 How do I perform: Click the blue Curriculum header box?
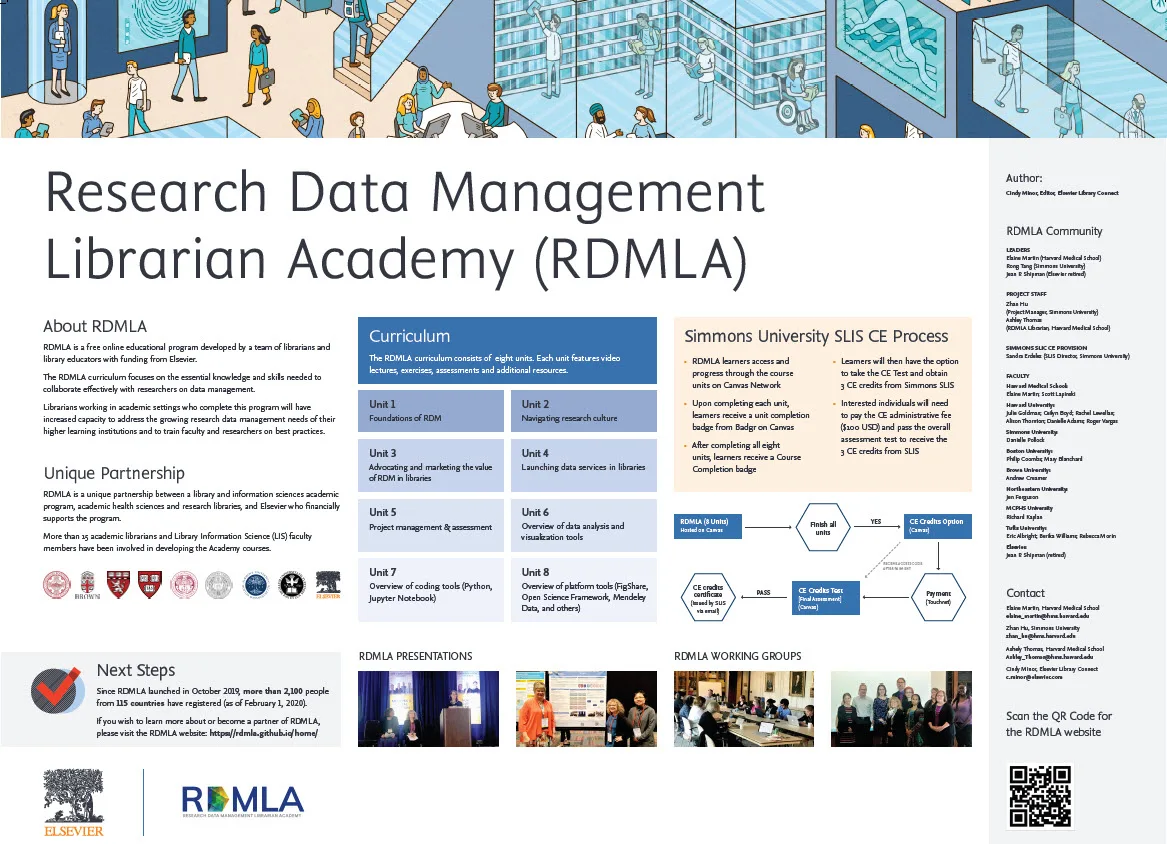click(x=508, y=351)
